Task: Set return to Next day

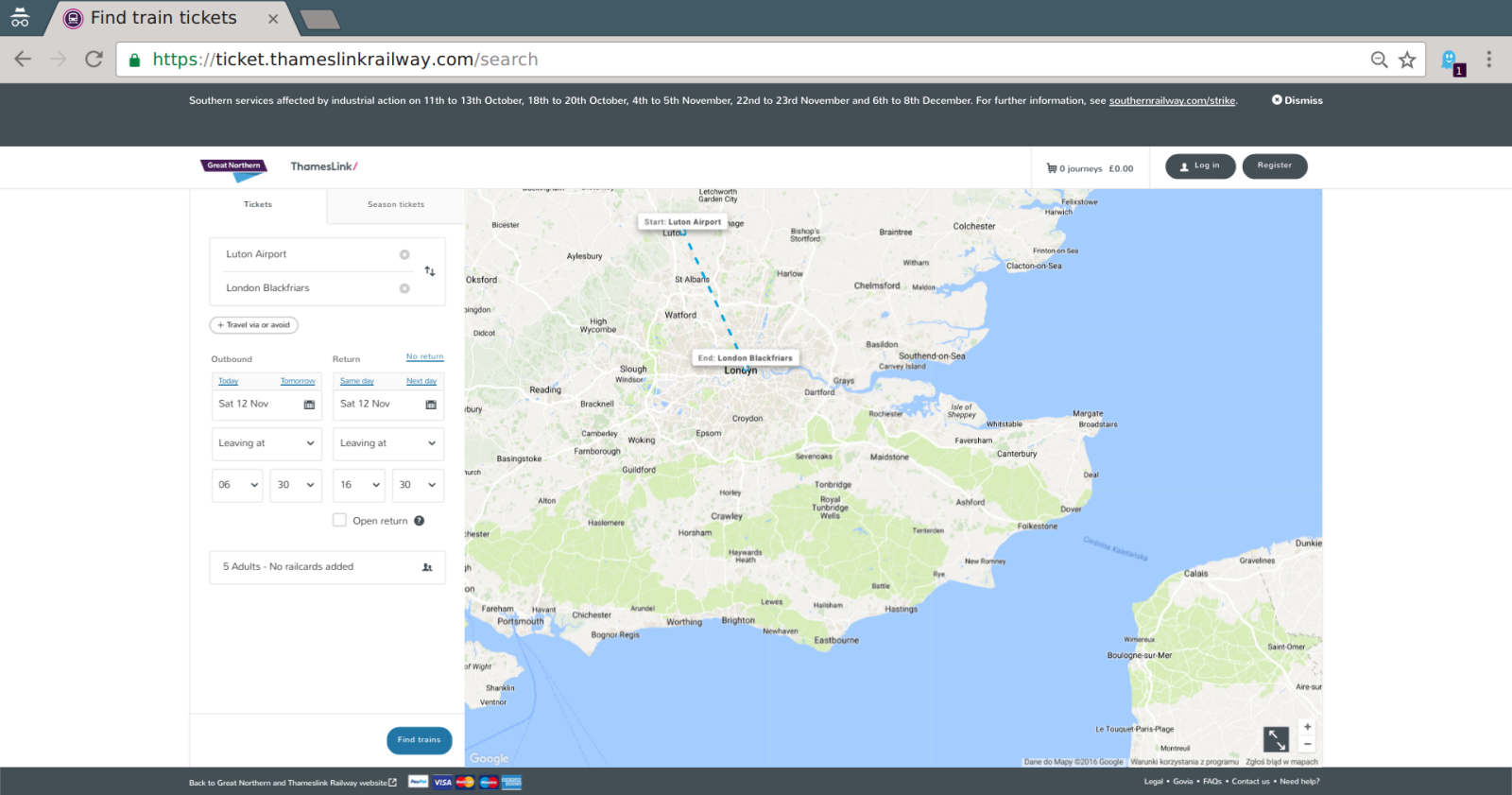Action: [421, 381]
